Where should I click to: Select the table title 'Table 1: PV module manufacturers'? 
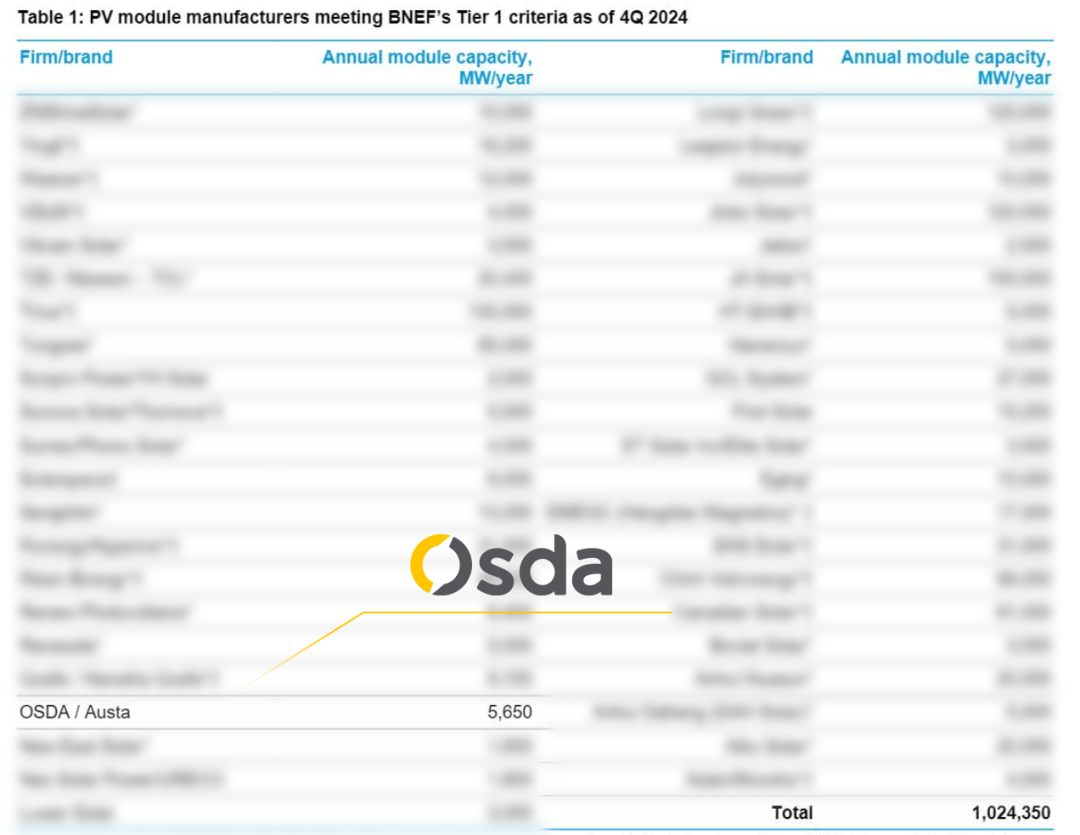point(353,17)
